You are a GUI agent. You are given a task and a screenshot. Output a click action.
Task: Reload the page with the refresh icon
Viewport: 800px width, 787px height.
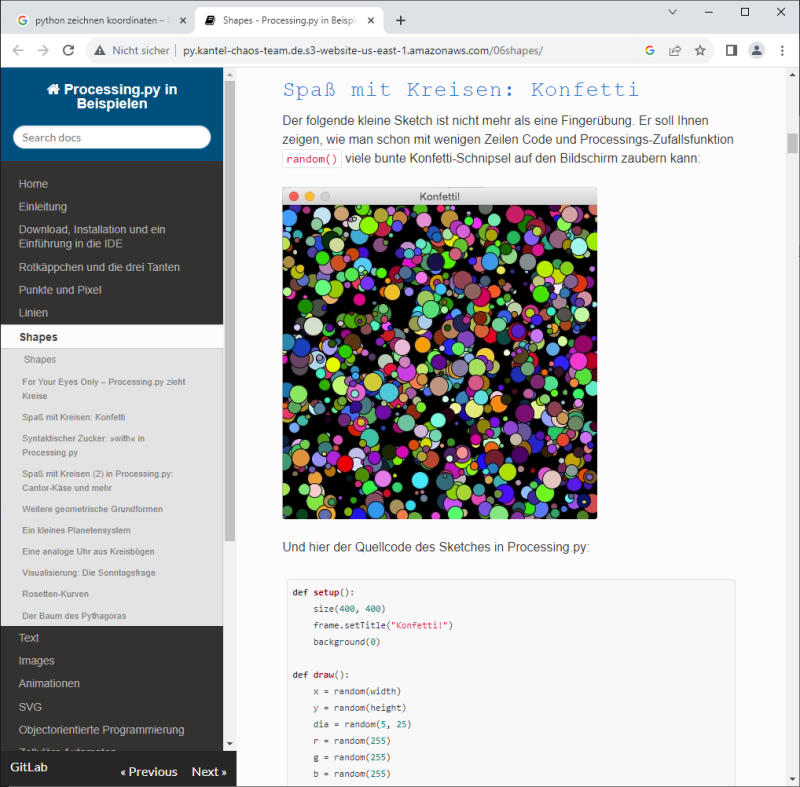pos(68,50)
